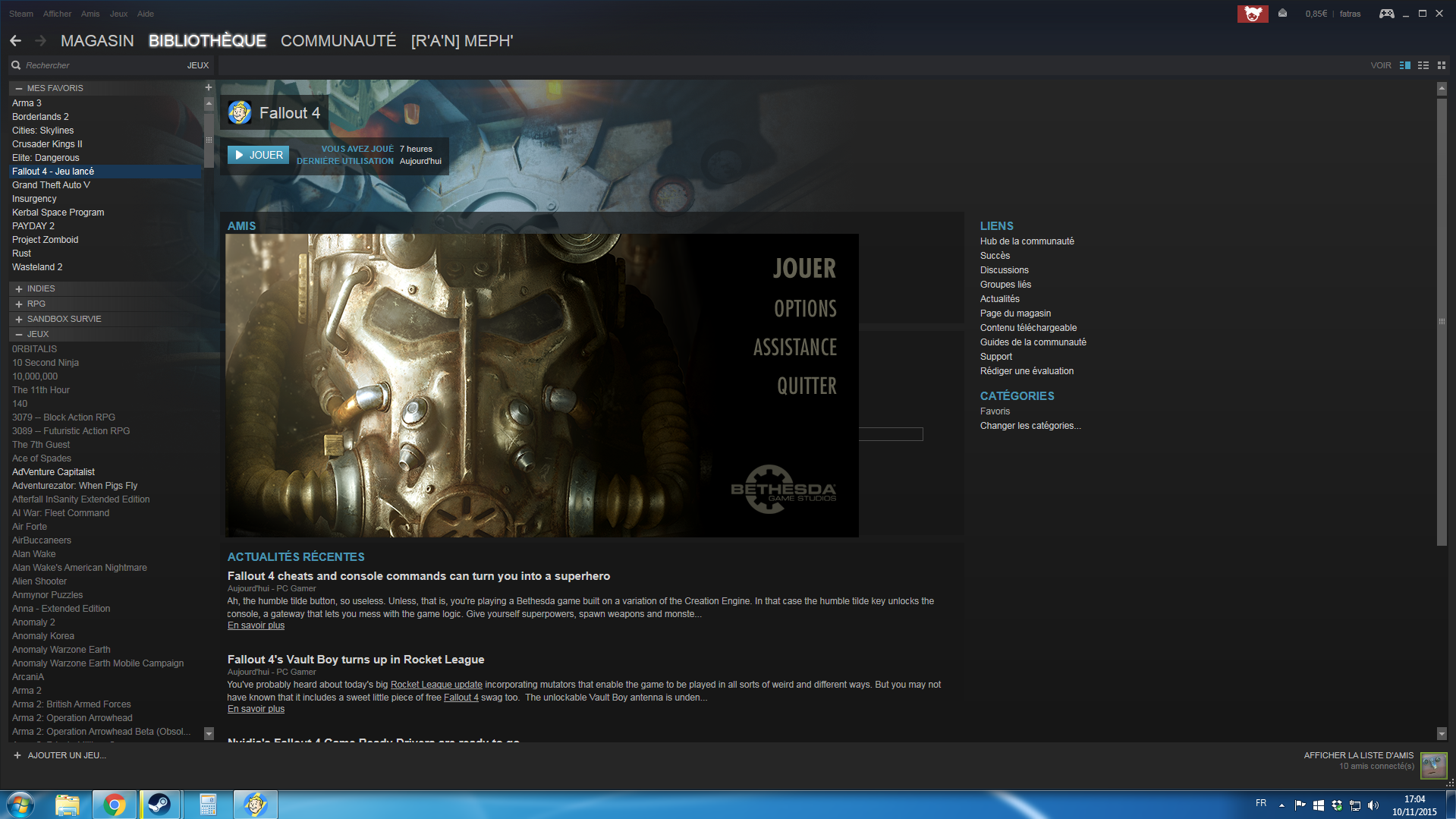Open Windows Explorer from taskbar

click(x=68, y=805)
